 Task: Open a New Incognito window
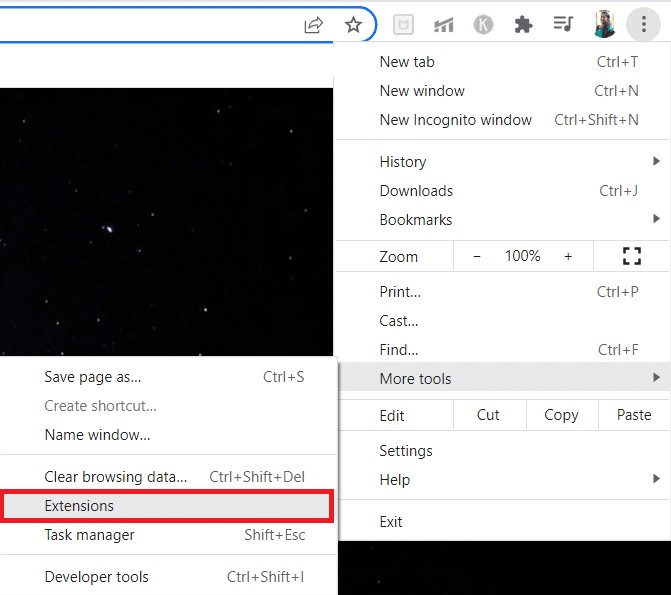pyautogui.click(x=502, y=120)
